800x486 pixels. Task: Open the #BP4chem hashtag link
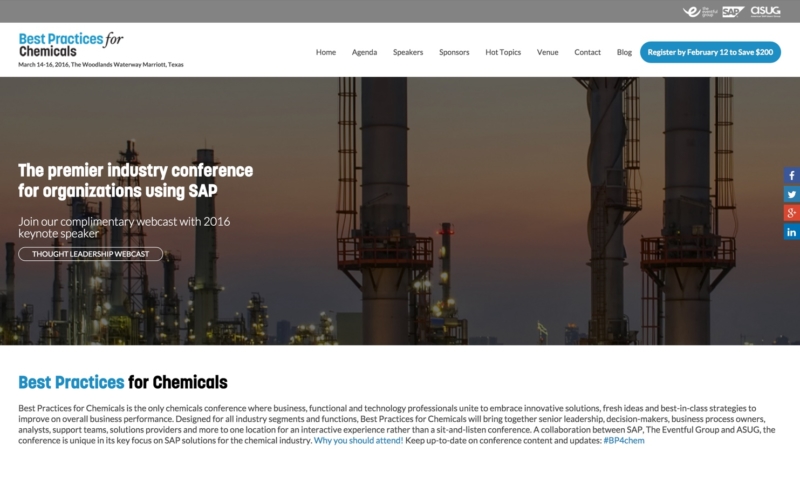click(x=623, y=441)
